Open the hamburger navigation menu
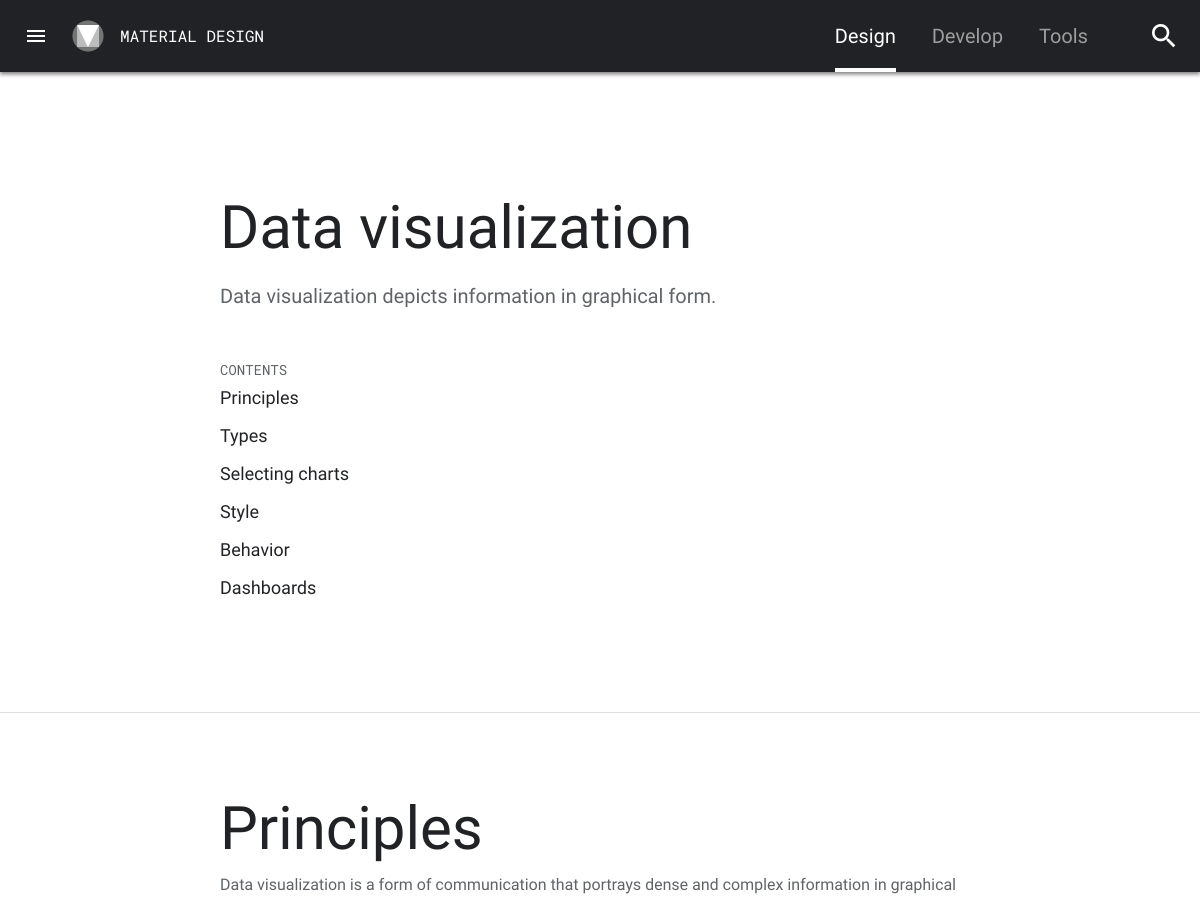The image size is (1200, 900). [36, 36]
